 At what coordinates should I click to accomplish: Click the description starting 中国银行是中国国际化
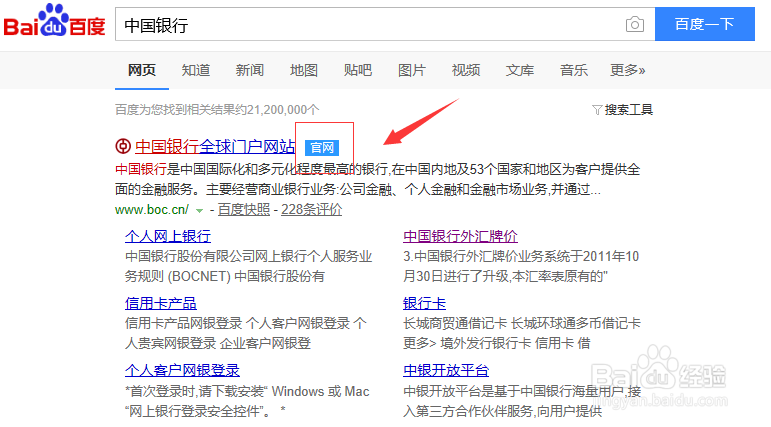point(378,180)
